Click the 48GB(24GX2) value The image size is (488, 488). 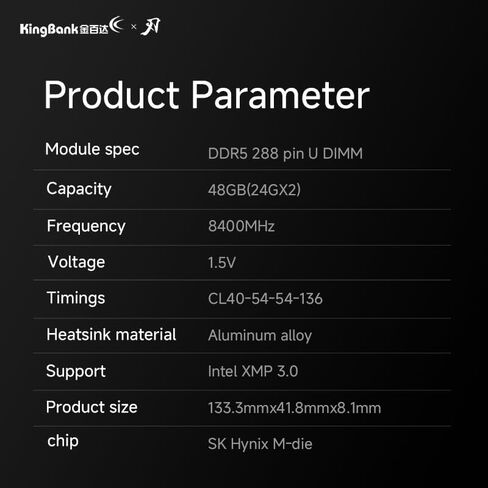[254, 190]
